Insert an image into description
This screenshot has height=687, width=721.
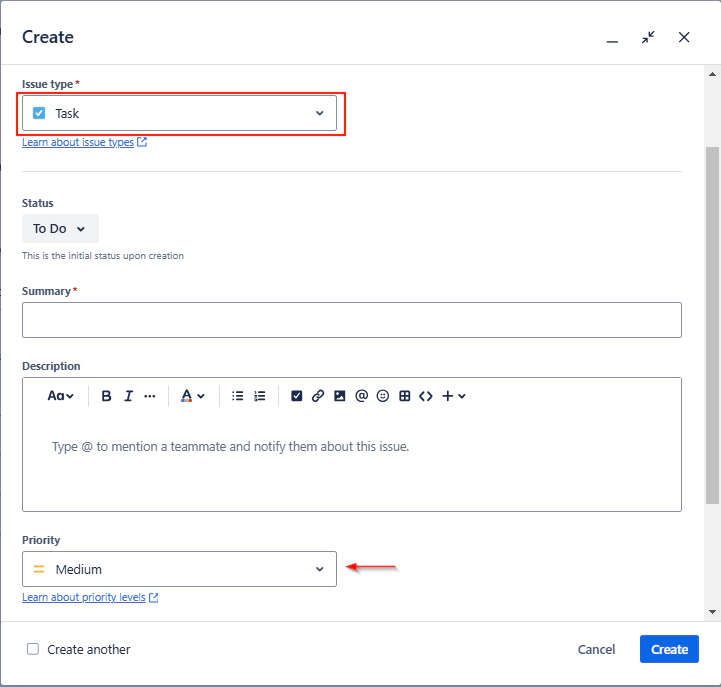[x=339, y=396]
